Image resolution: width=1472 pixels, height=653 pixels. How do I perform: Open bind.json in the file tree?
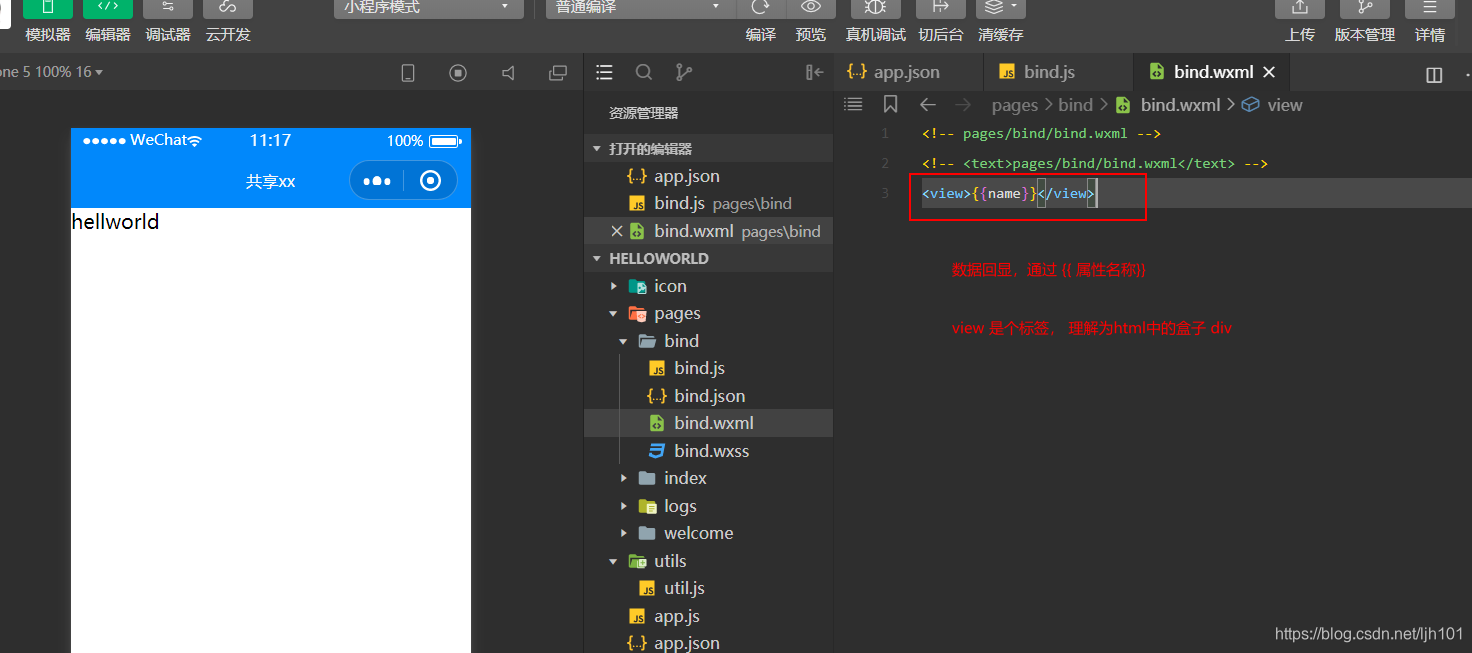[x=708, y=396]
